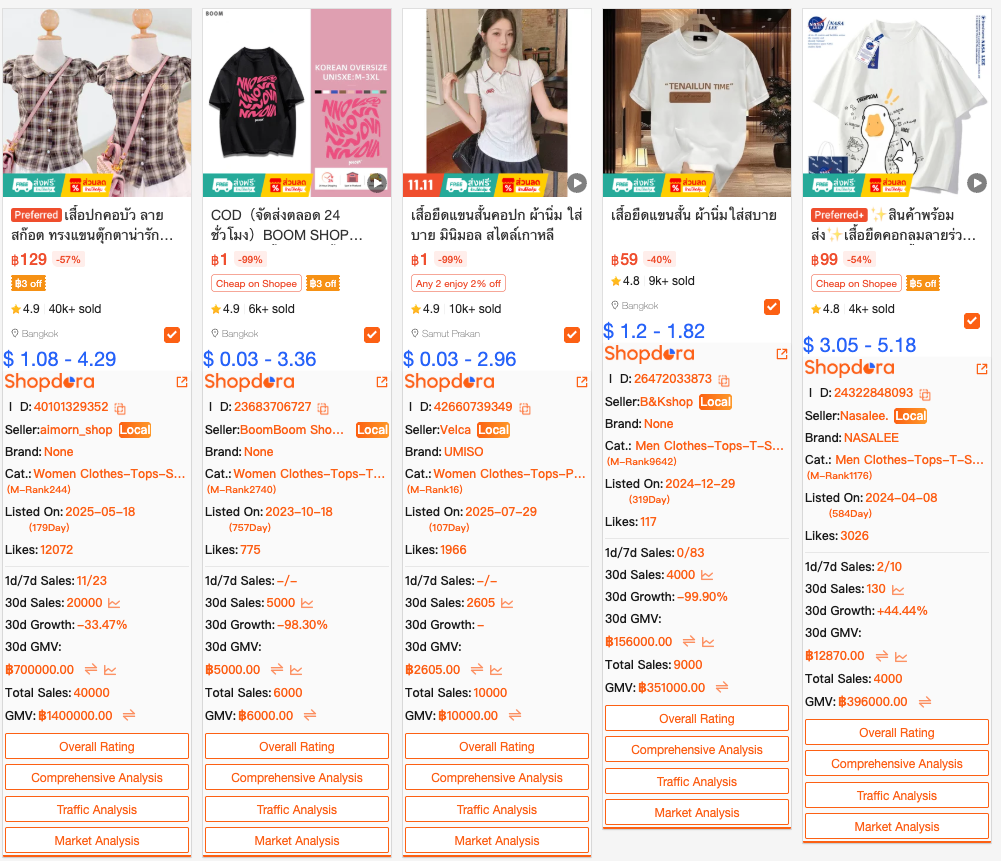Toggle checkbox on the B&Kshop t-shirt card
The width and height of the screenshot is (1001, 861).
tap(772, 307)
